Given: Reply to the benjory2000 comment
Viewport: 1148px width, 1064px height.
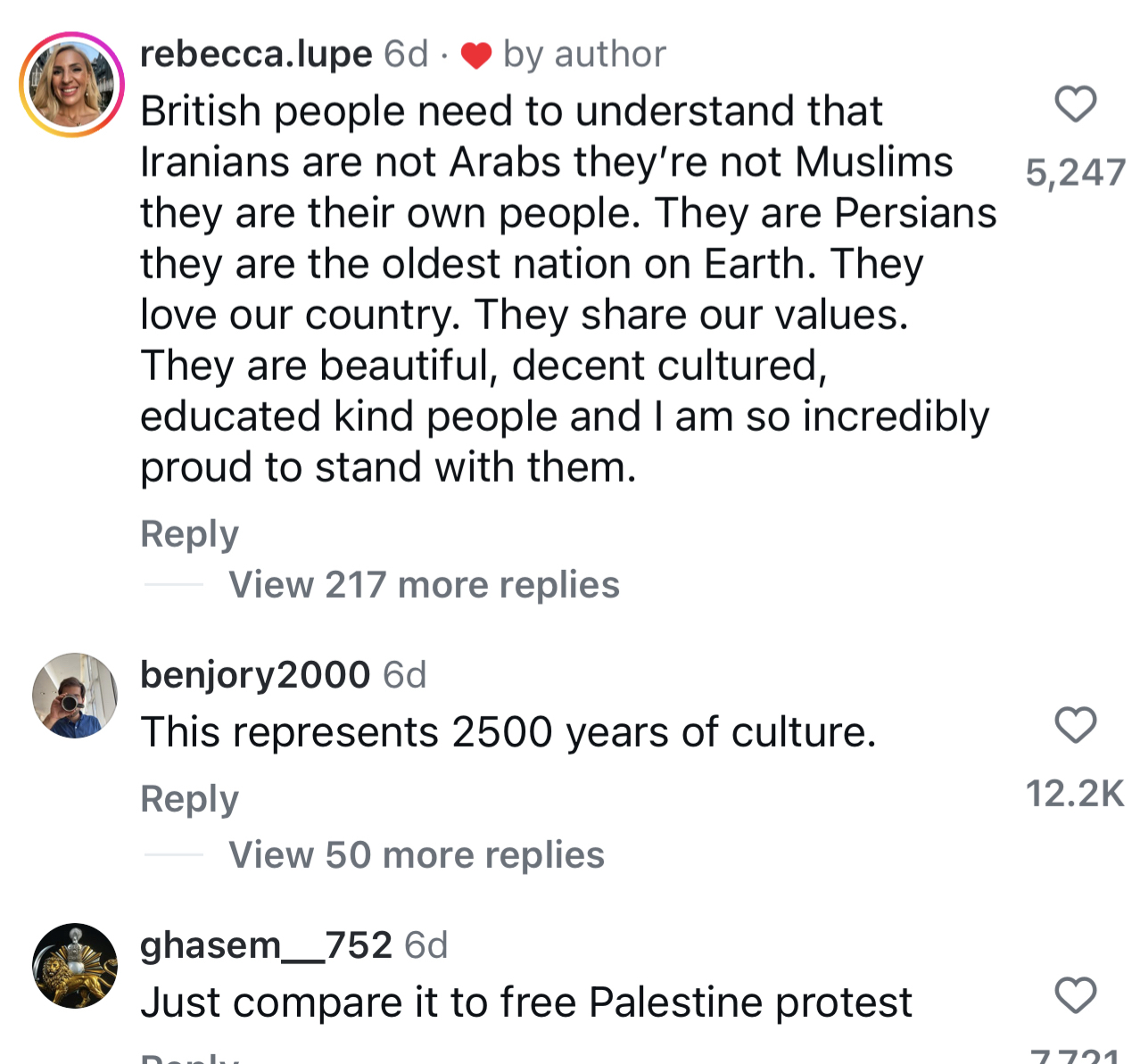Looking at the screenshot, I should [189, 799].
